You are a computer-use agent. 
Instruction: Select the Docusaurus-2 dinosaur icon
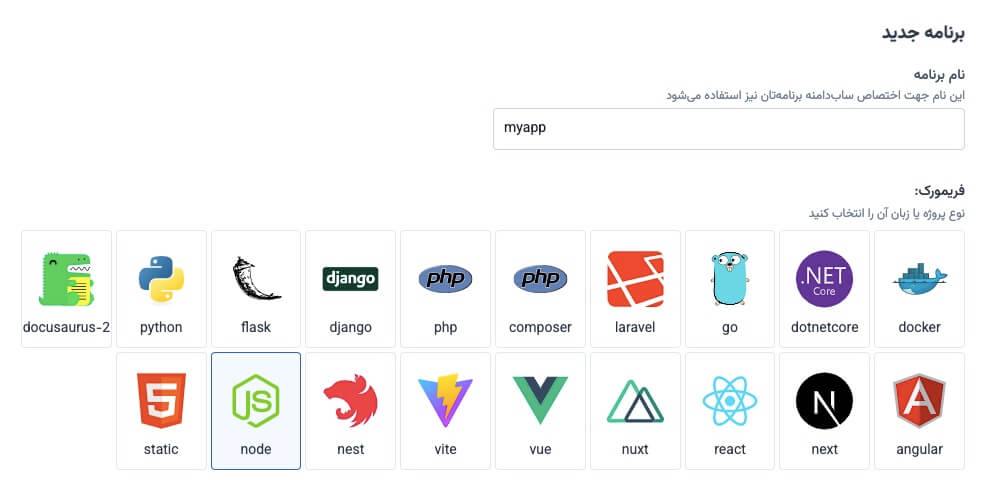pos(66,279)
